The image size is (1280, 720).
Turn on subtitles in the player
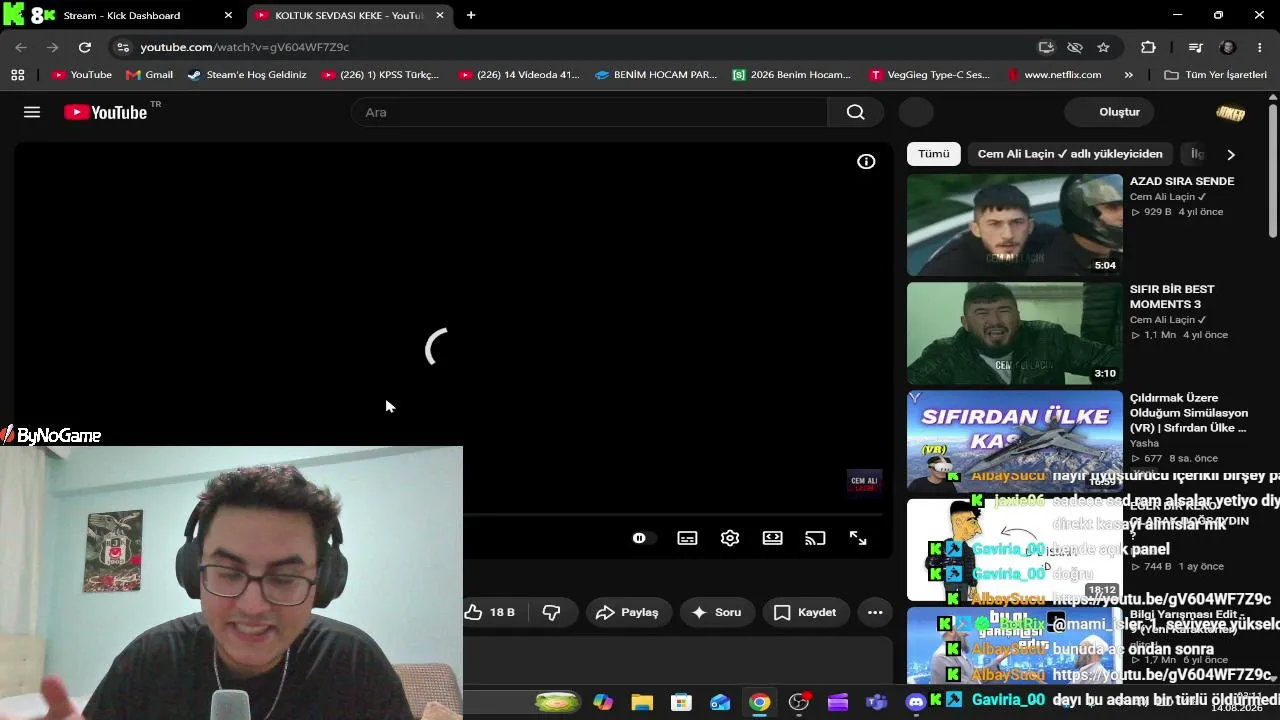click(x=687, y=538)
